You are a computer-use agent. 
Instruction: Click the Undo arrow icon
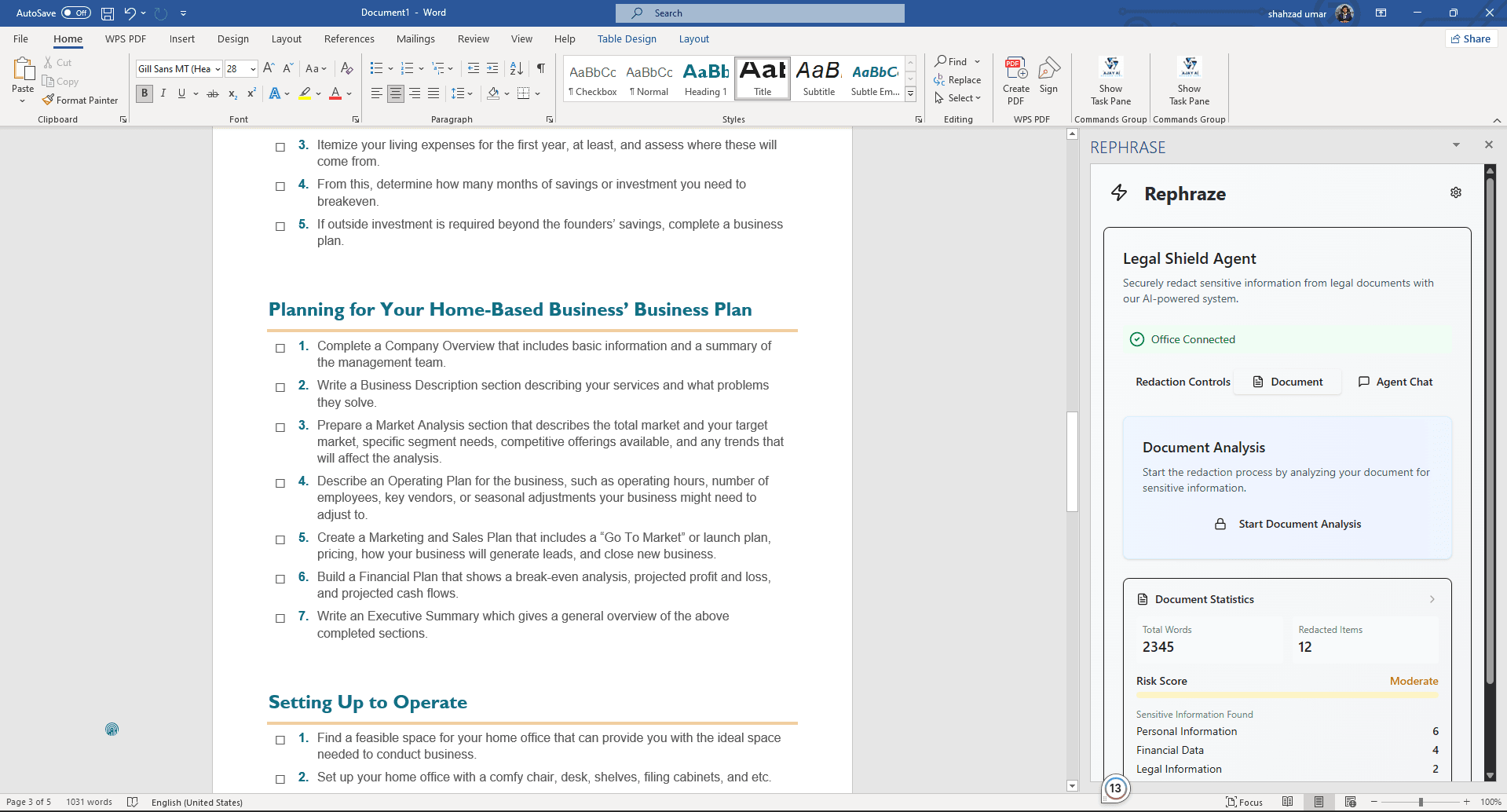point(130,13)
